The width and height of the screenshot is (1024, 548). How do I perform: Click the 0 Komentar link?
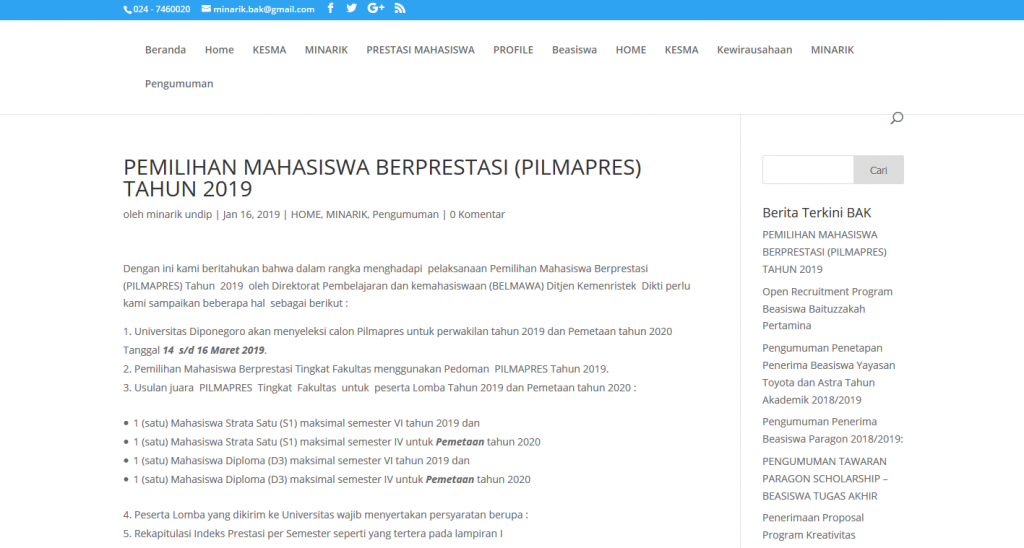[477, 215]
